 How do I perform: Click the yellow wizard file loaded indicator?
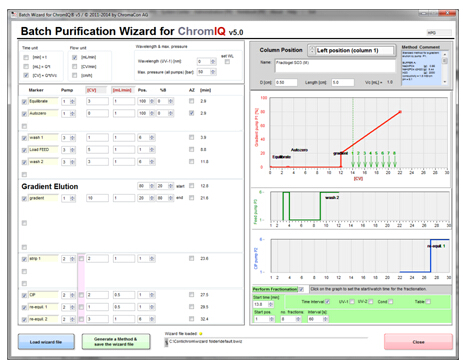201,334
